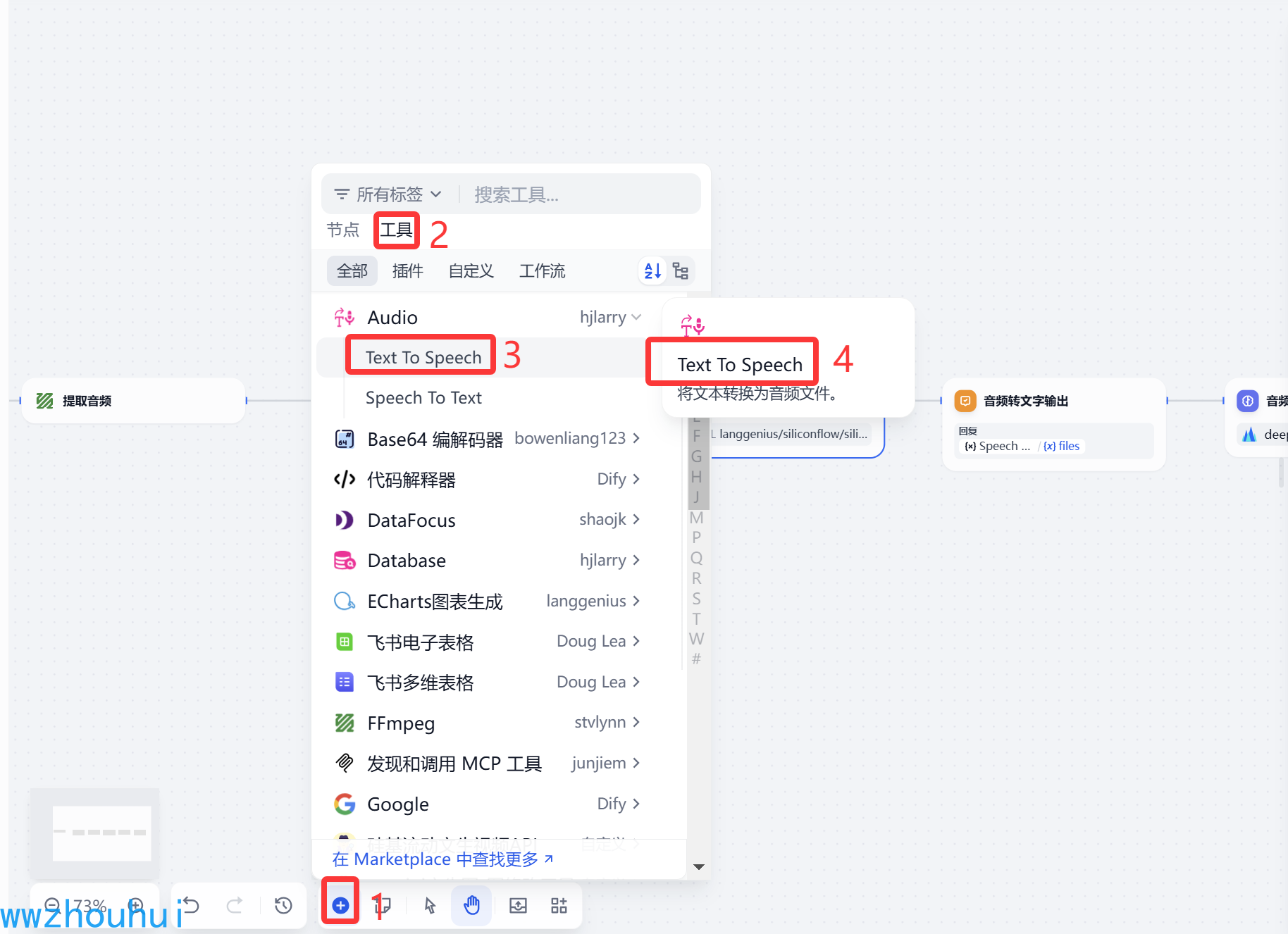Click the organize nodes layout icon
Screen dimensions: 1288x934
pos(559,905)
